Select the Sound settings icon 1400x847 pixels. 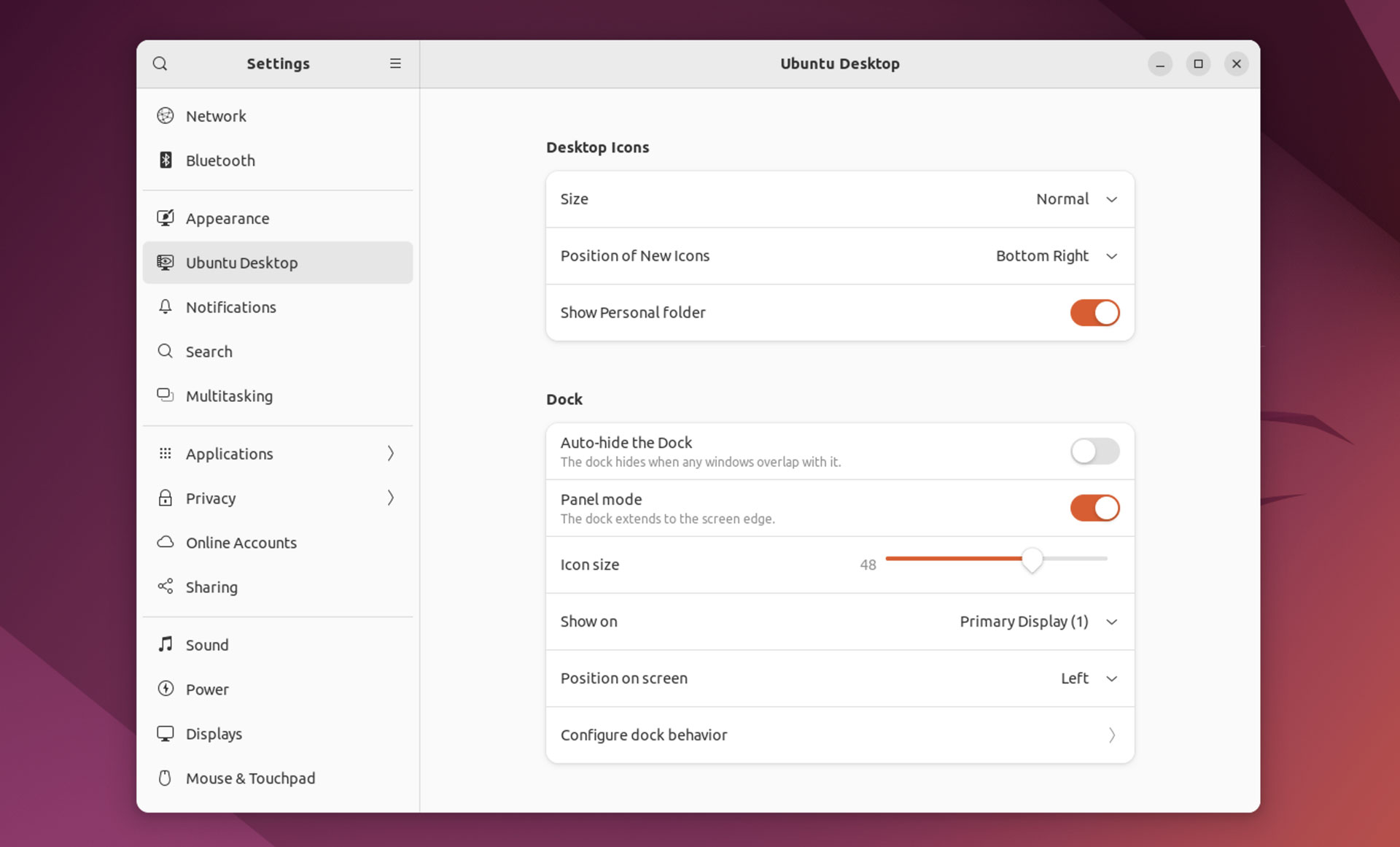[x=166, y=644]
